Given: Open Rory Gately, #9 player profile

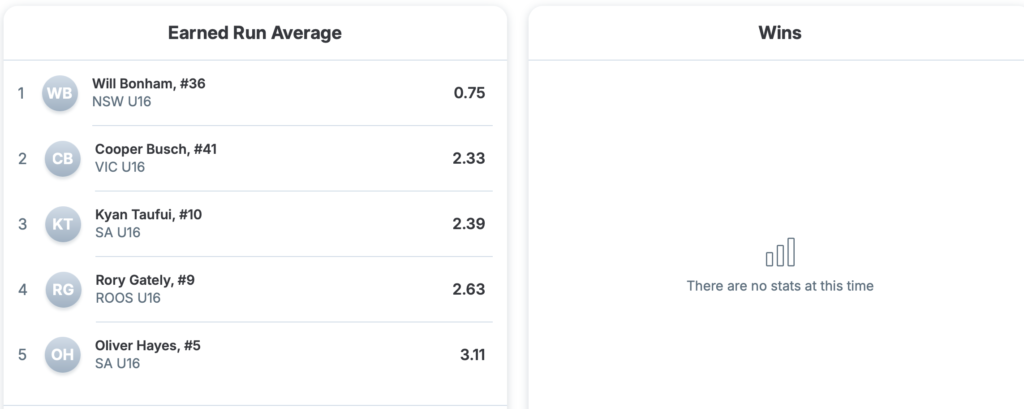Looking at the screenshot, I should tap(145, 280).
